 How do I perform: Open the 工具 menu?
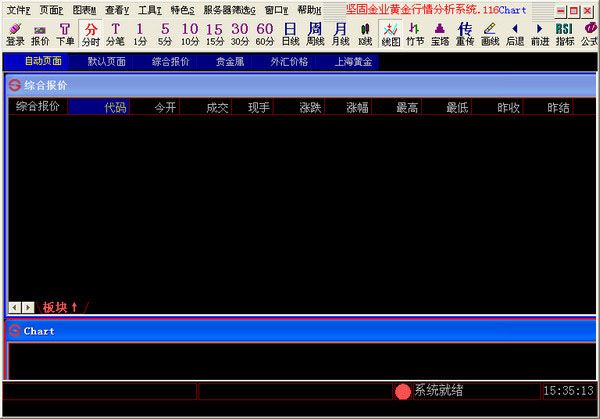pos(149,9)
